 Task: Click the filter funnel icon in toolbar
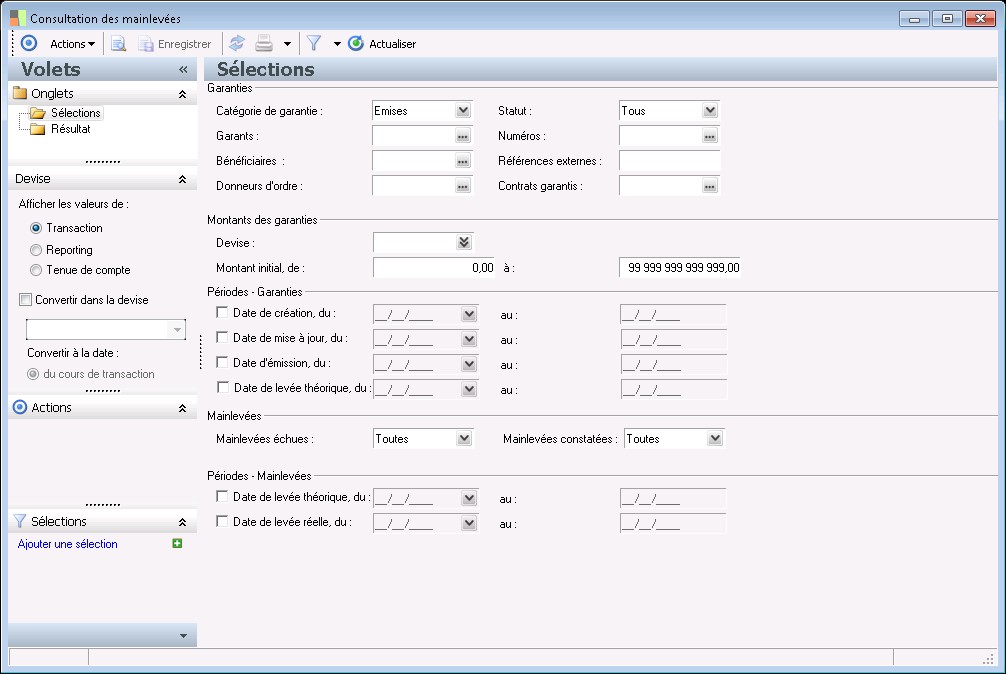[314, 44]
